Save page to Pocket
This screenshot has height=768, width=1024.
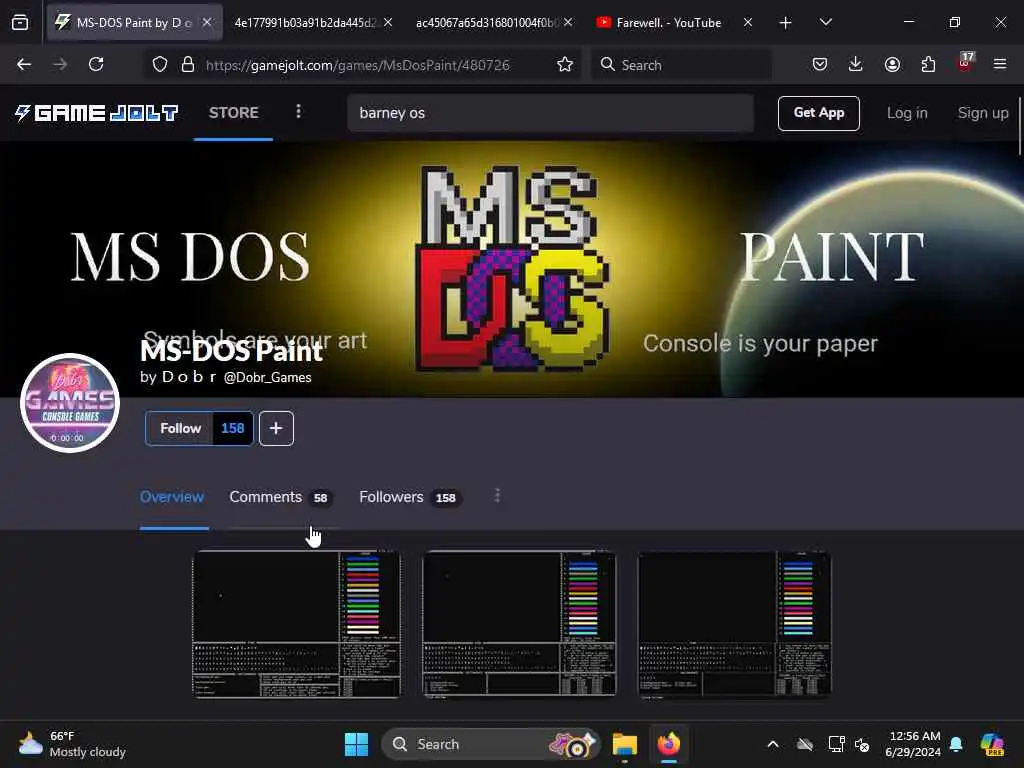[820, 65]
